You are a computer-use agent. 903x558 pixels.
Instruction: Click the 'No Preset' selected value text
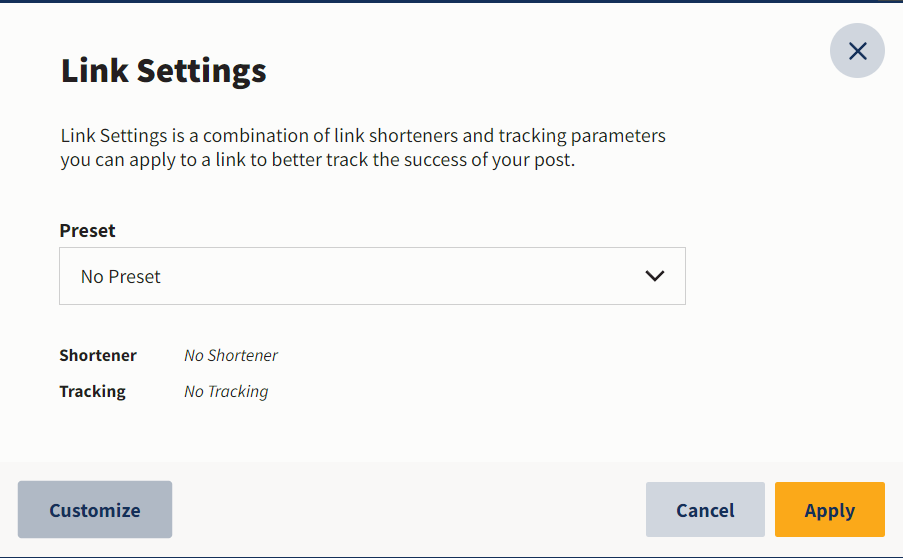[120, 276]
